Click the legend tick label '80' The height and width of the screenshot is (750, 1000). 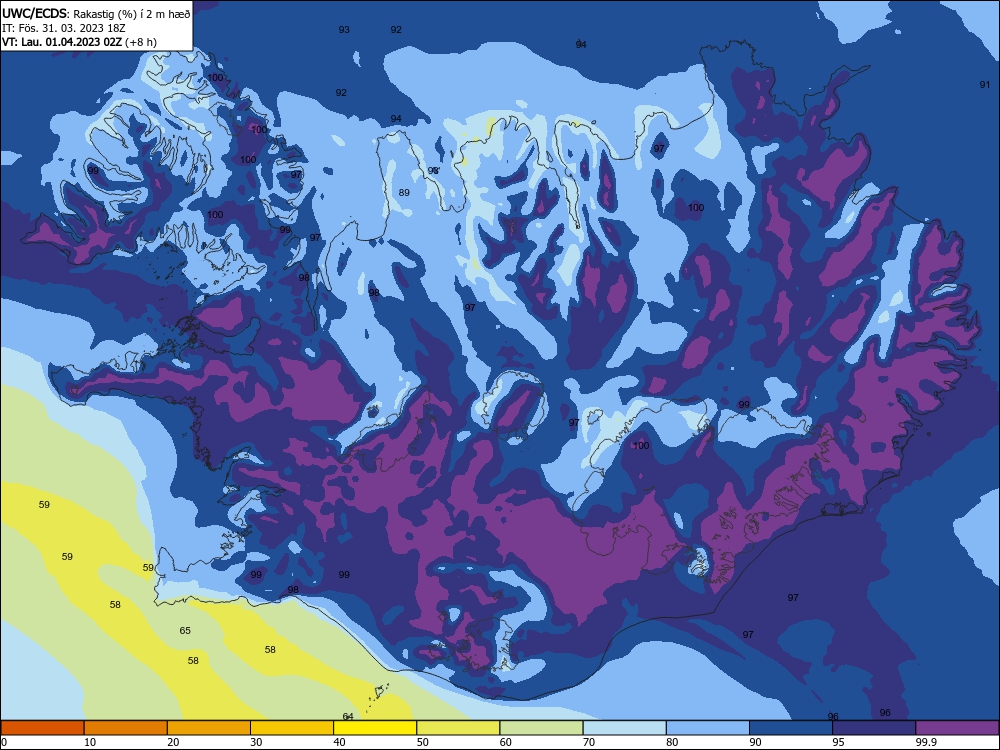pyautogui.click(x=672, y=742)
